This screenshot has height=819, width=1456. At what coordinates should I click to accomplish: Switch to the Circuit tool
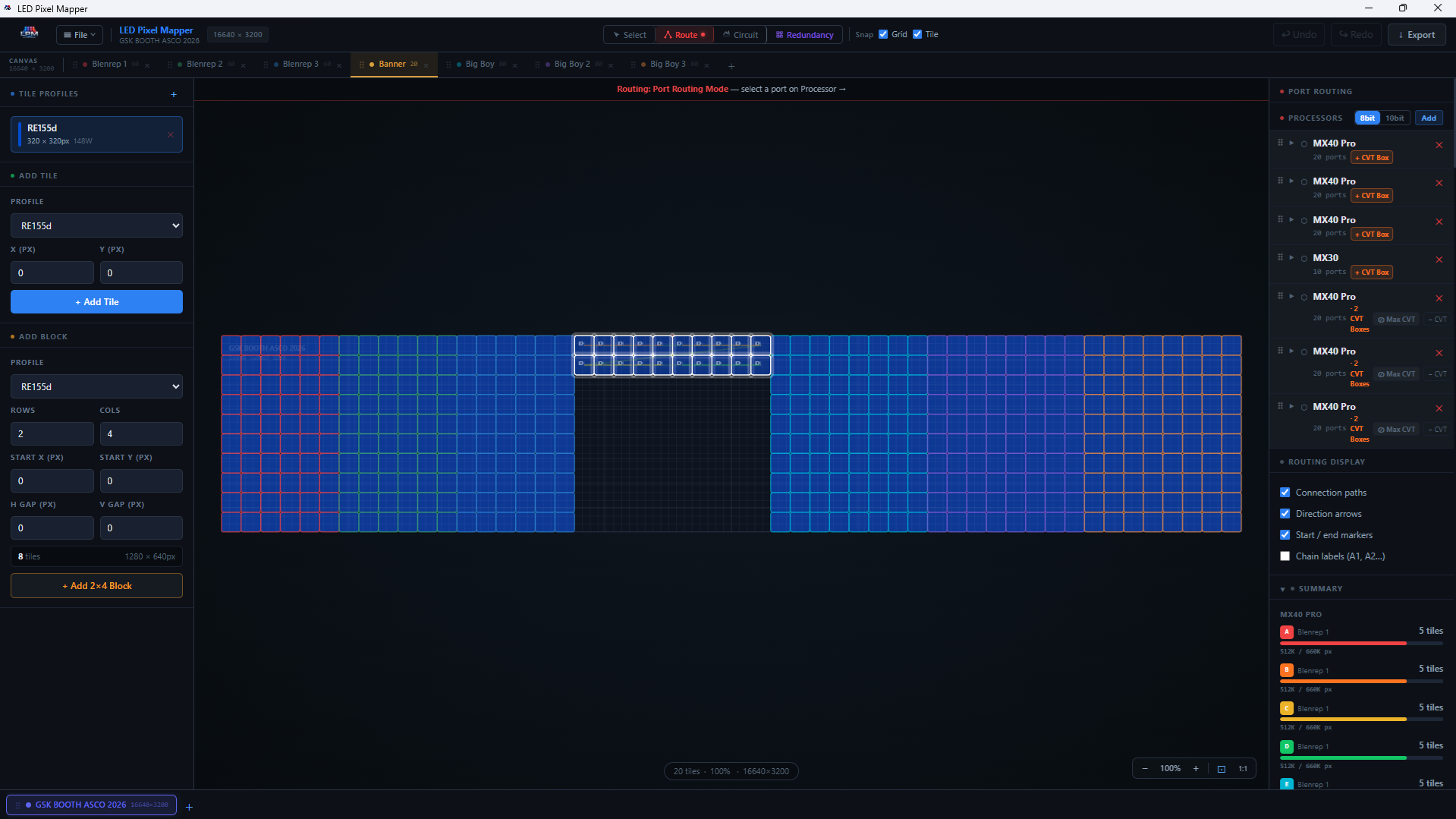click(740, 34)
